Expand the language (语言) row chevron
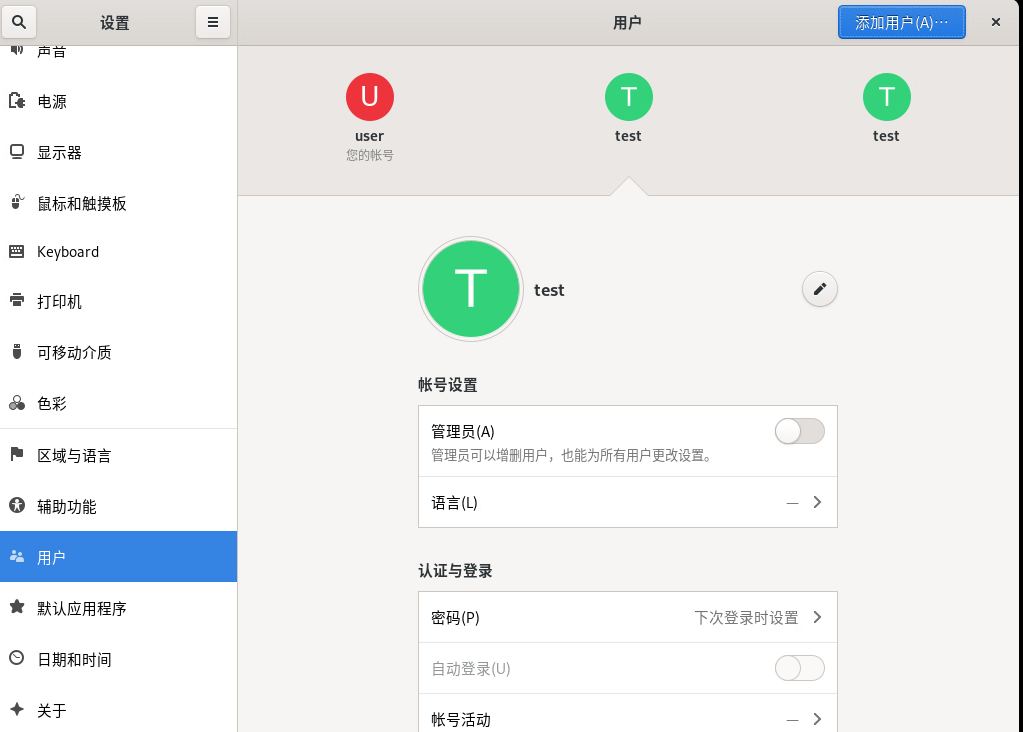The width and height of the screenshot is (1023, 732). (x=817, y=502)
